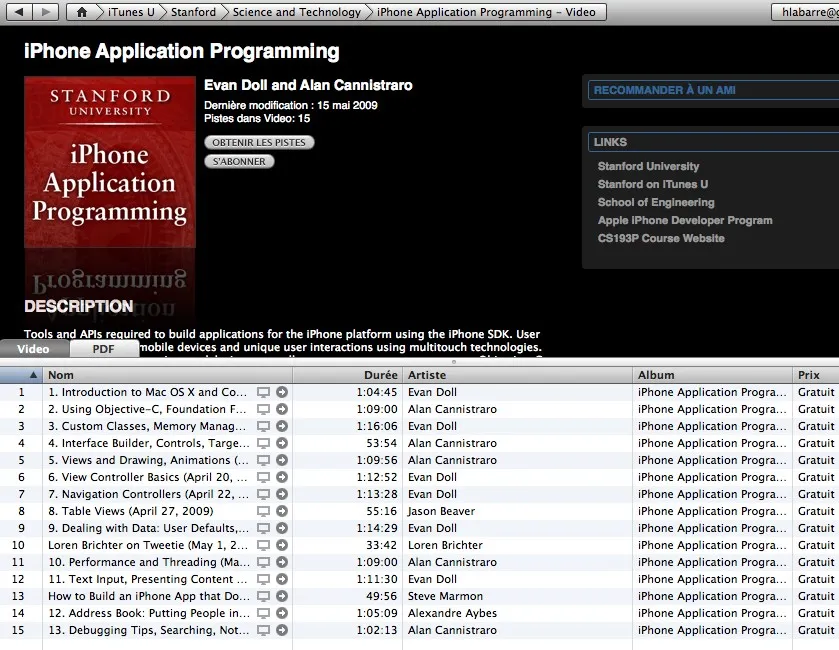Screen dimensions: 839x650
Task: Click the Stanford iPhone Application Programming cover art
Action: click(110, 162)
